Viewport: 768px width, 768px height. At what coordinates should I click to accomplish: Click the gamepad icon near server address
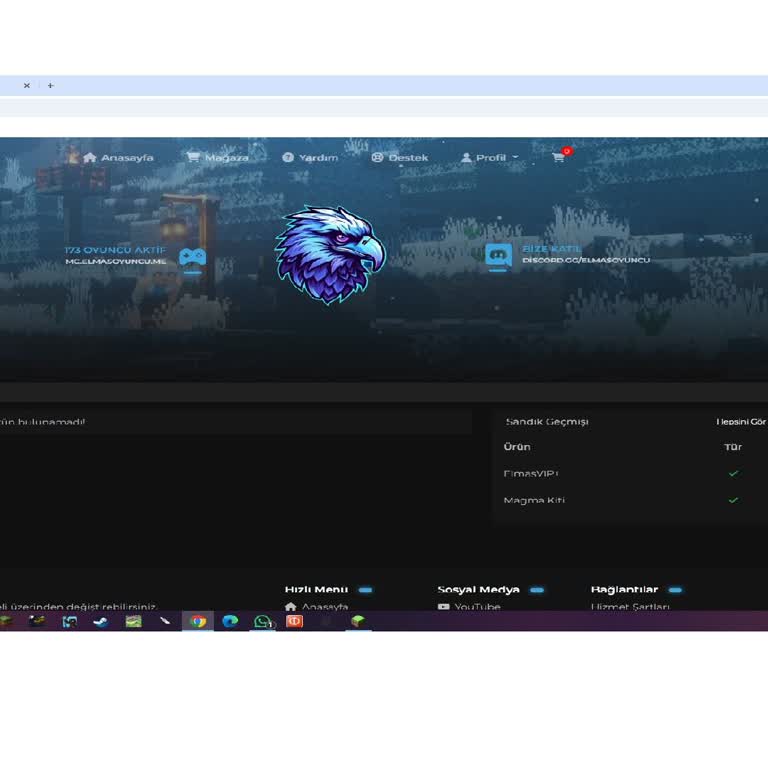192,258
